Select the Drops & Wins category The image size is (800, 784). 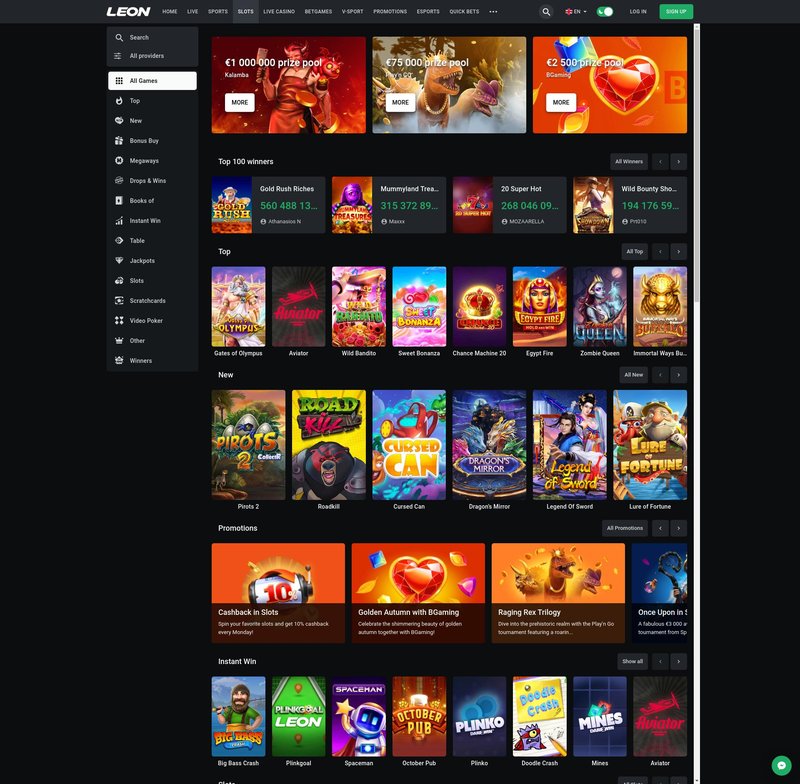tap(150, 180)
